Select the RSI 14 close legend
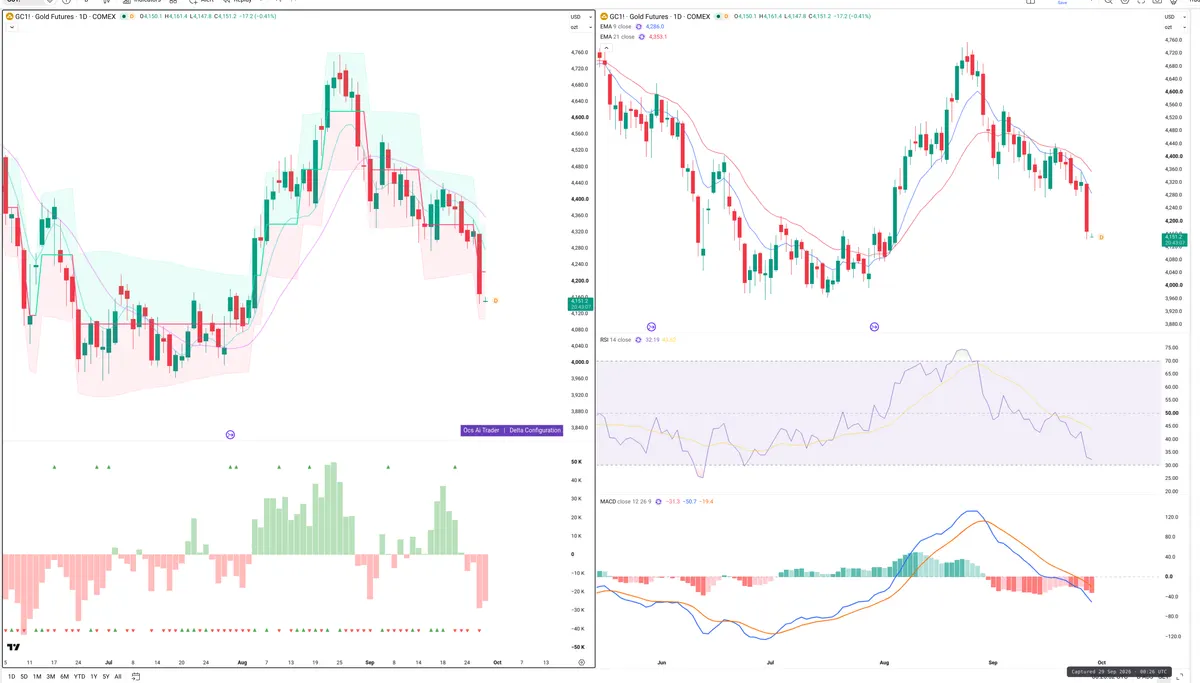The image size is (1200, 683). [x=615, y=340]
